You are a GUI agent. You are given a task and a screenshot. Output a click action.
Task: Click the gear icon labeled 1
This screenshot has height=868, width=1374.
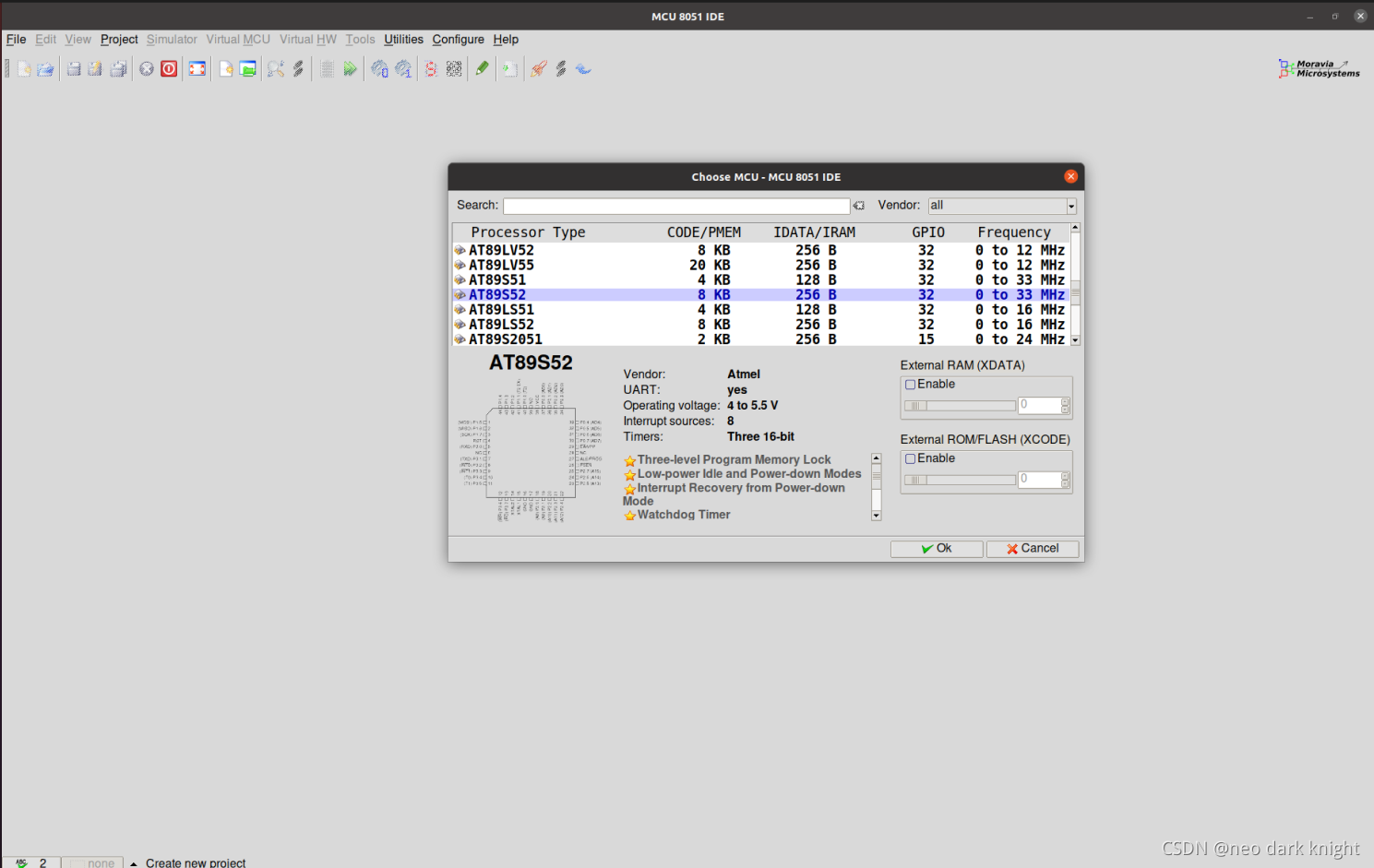point(403,69)
